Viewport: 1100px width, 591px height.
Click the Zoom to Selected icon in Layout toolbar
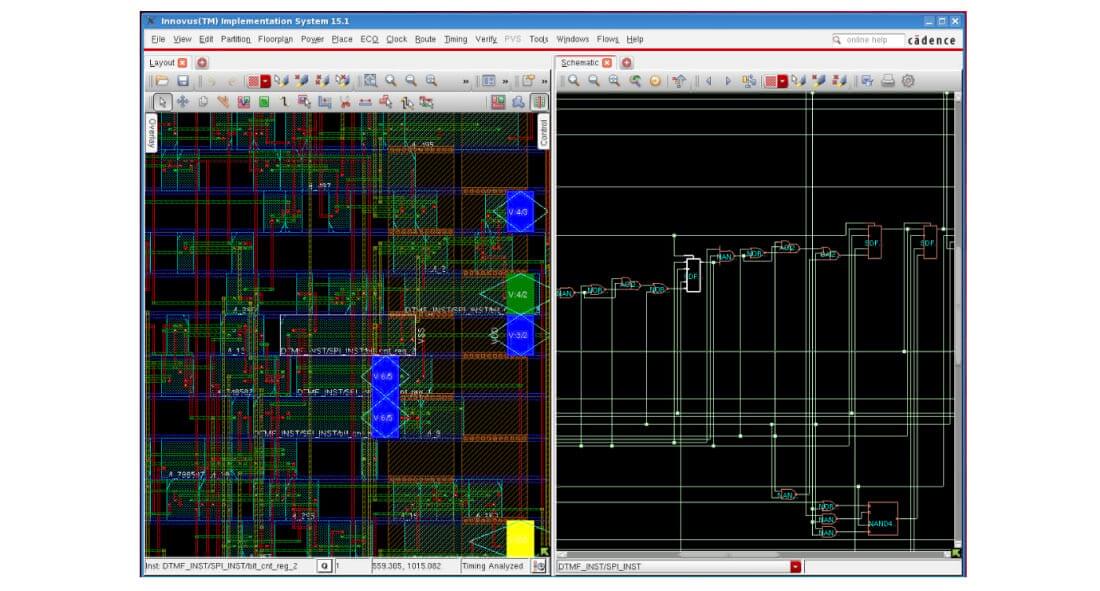[431, 81]
